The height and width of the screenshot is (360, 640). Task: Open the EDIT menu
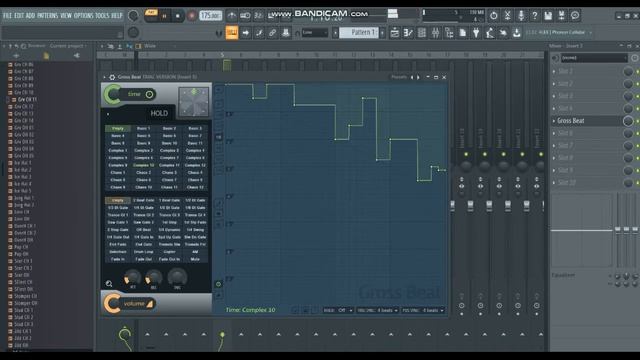[19, 16]
